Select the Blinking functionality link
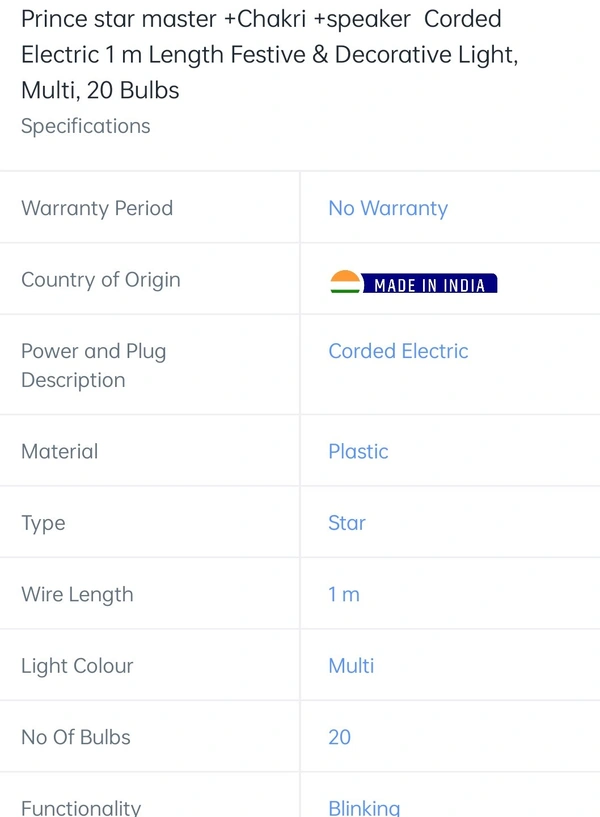600x817 pixels. (x=364, y=808)
